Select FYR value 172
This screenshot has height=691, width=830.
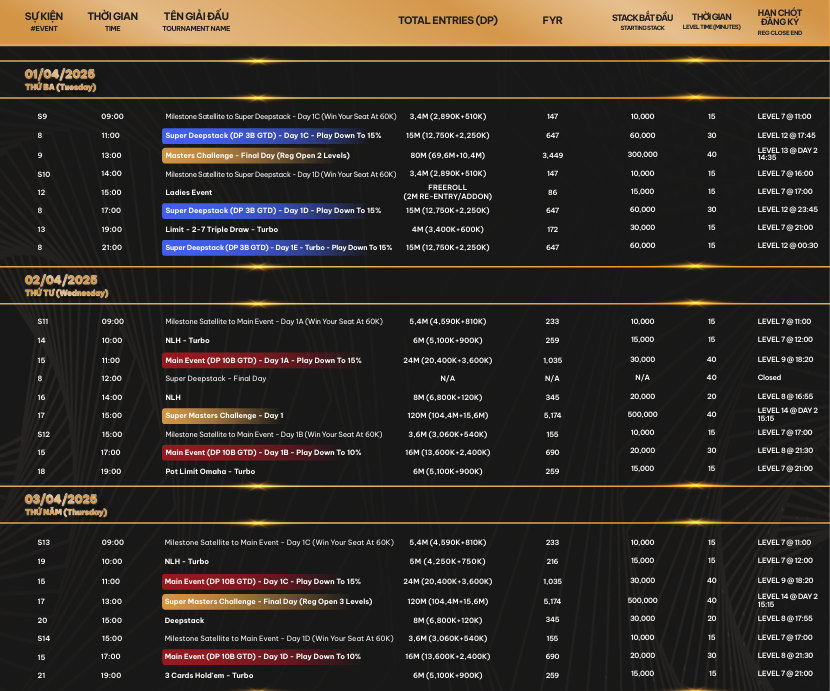click(552, 229)
